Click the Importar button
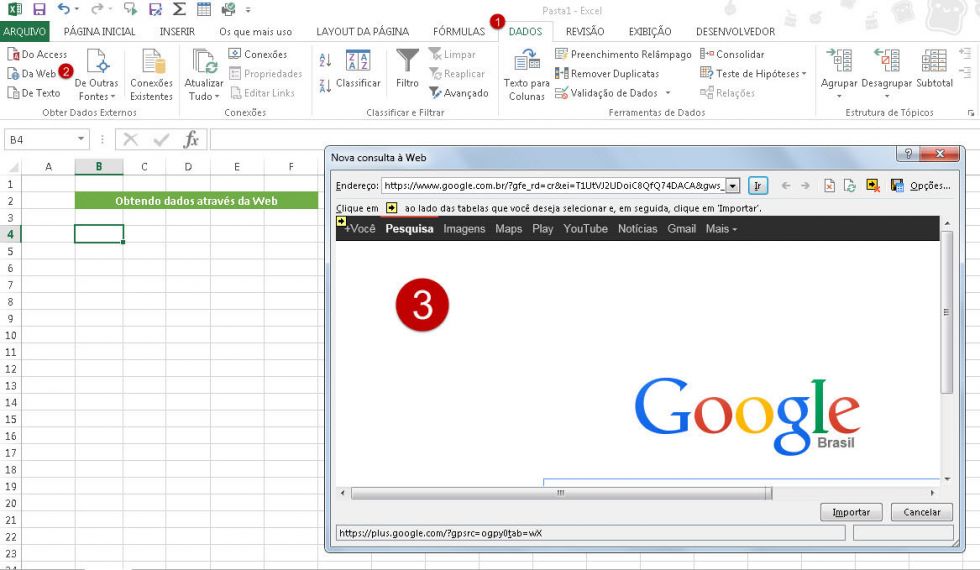Screen dimensions: 980x570 (851, 512)
